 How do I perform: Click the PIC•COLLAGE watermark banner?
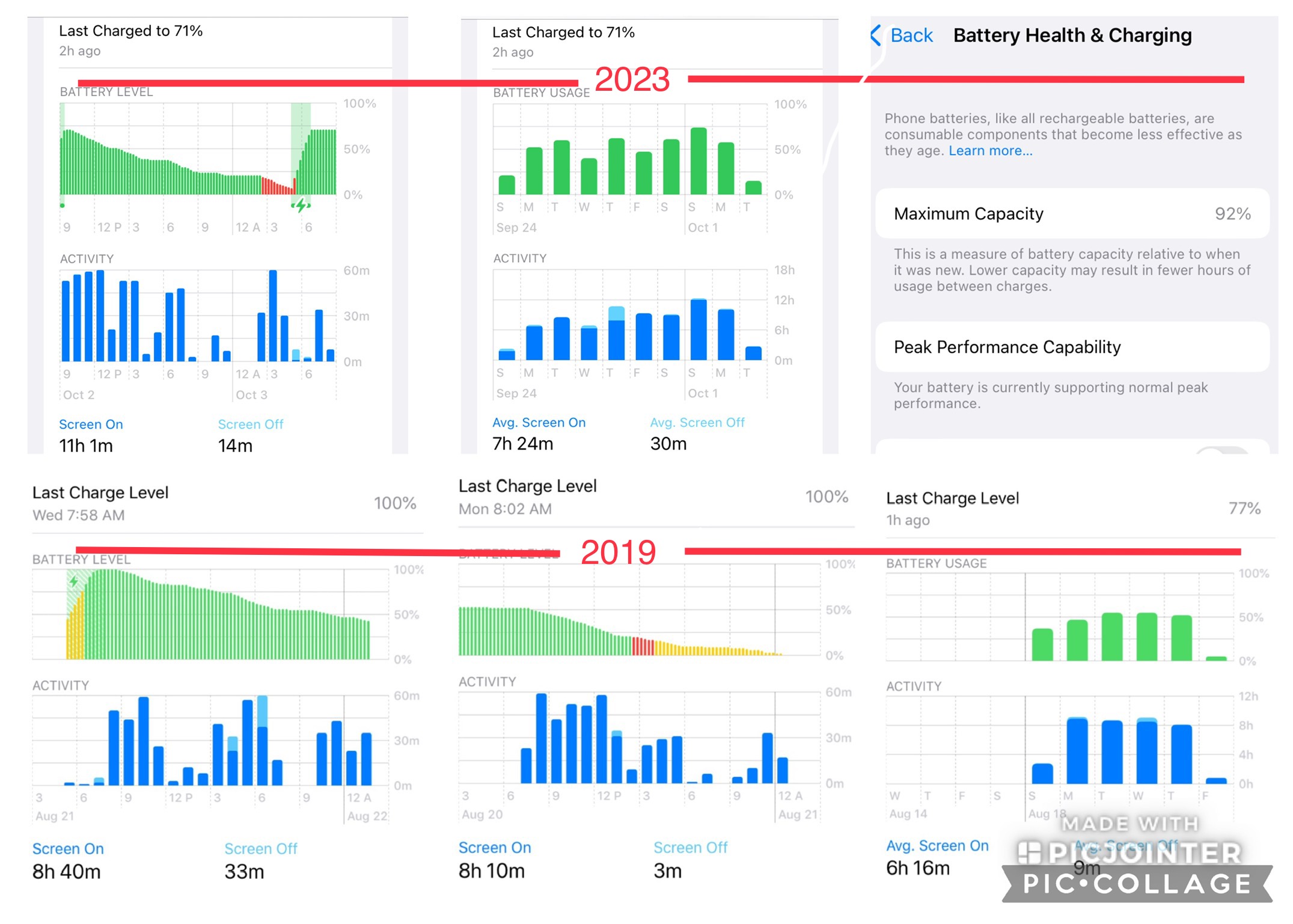[x=1136, y=884]
